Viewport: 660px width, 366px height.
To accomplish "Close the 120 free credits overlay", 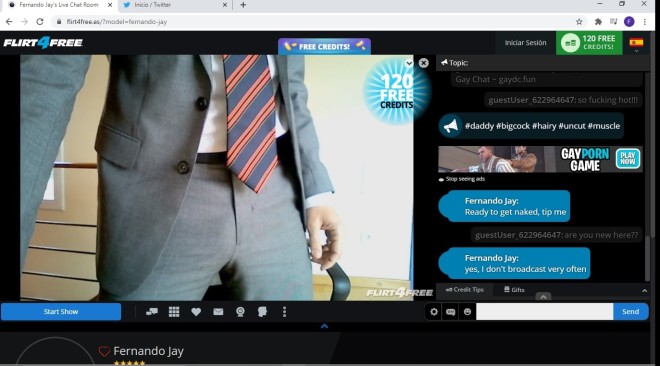I will (x=423, y=63).
